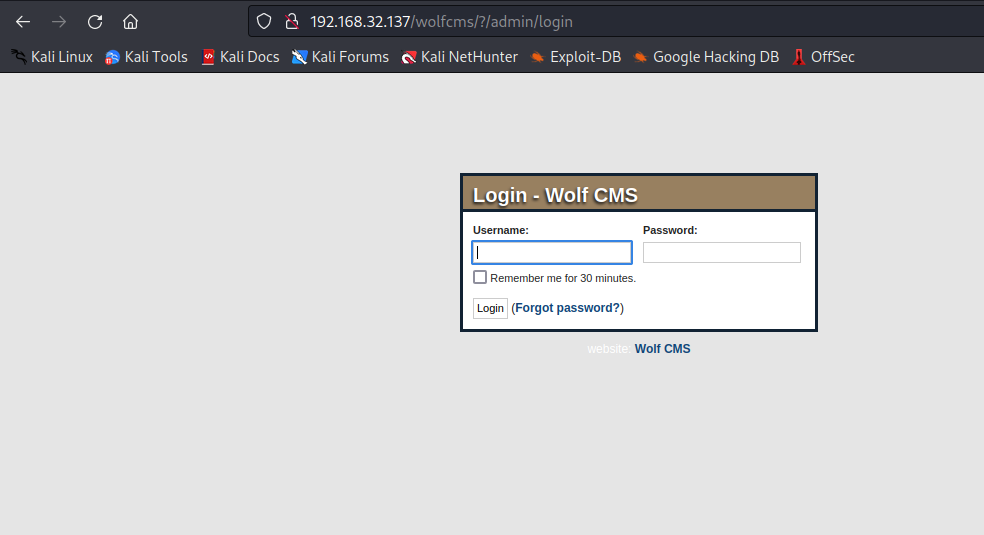Open the Exploit-DB bookmark
Image resolution: width=984 pixels, height=535 pixels.
pos(575,57)
